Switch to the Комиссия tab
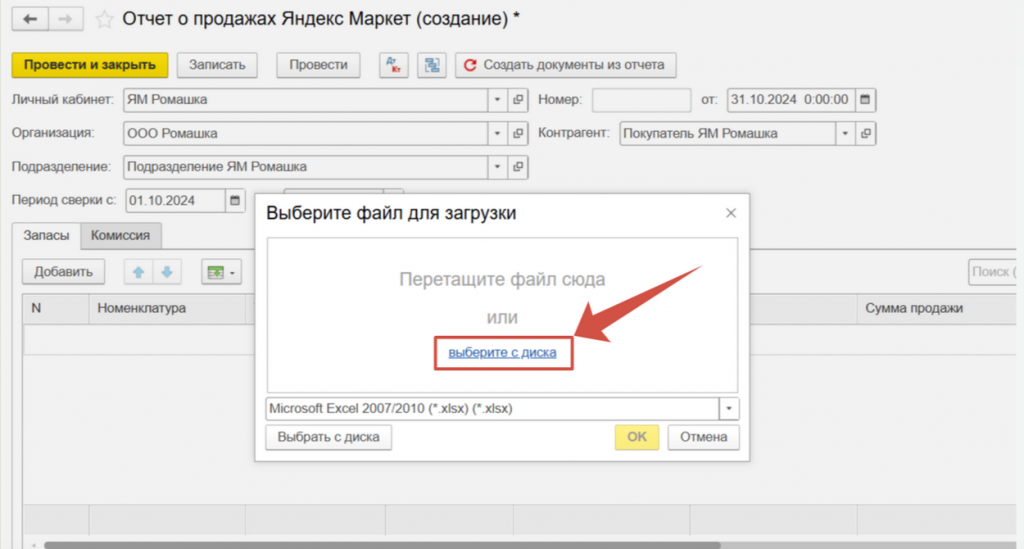 coord(121,236)
